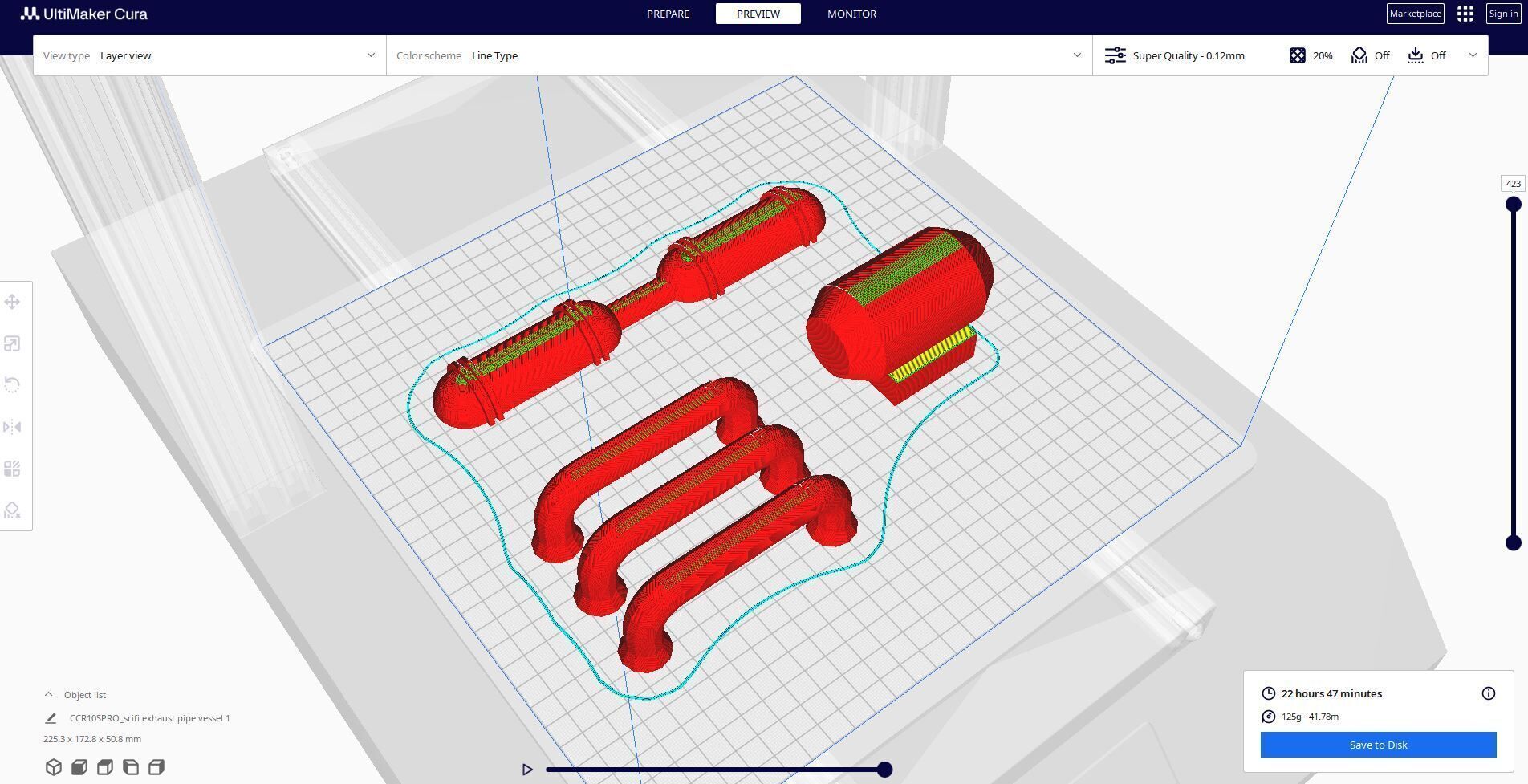1528x784 pixels.
Task: Click the upper layer slider handle
Action: pos(1514,205)
